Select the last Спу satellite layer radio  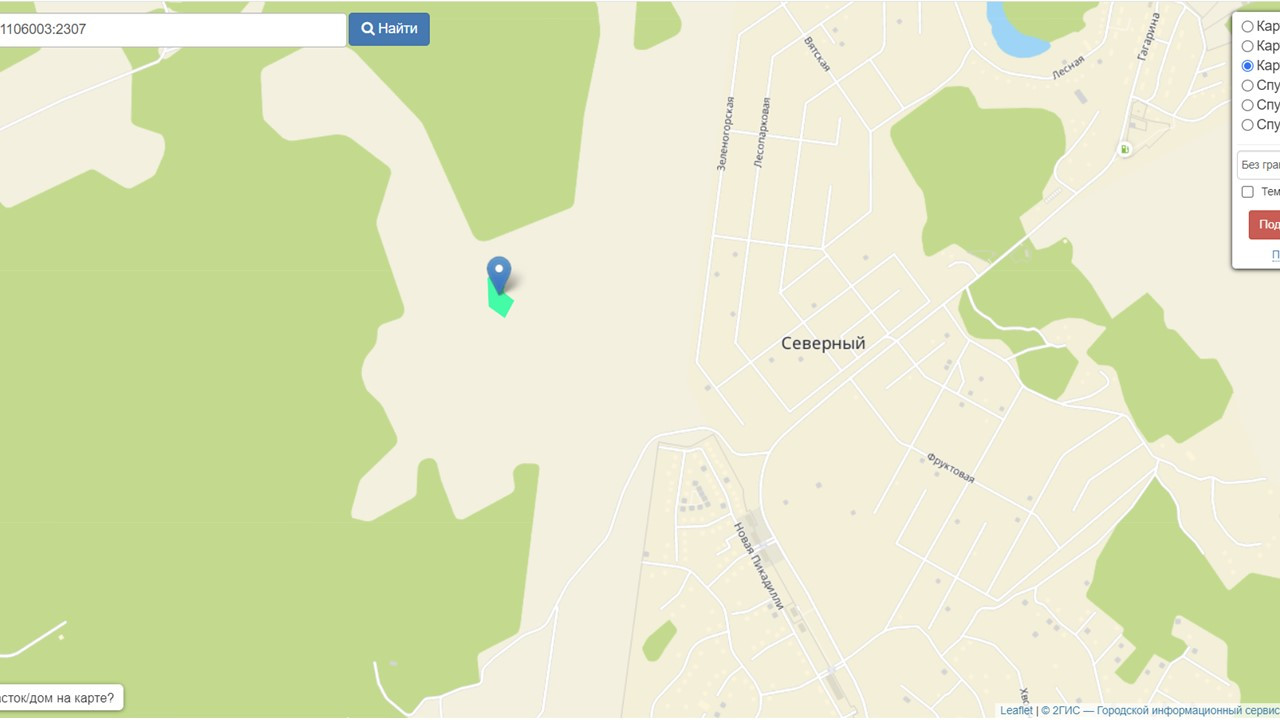(1247, 125)
